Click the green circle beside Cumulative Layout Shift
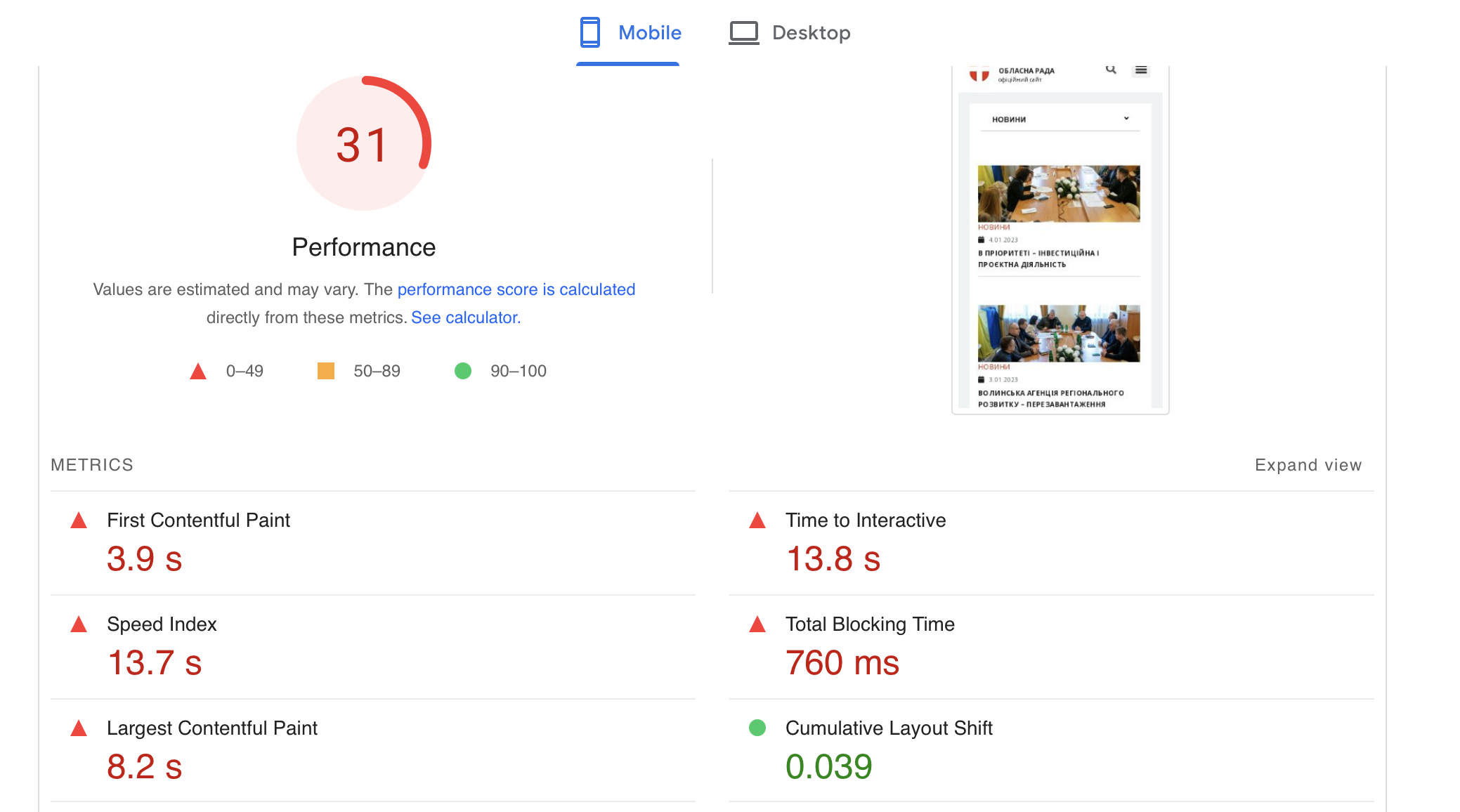This screenshot has width=1460, height=812. pyautogui.click(x=757, y=728)
